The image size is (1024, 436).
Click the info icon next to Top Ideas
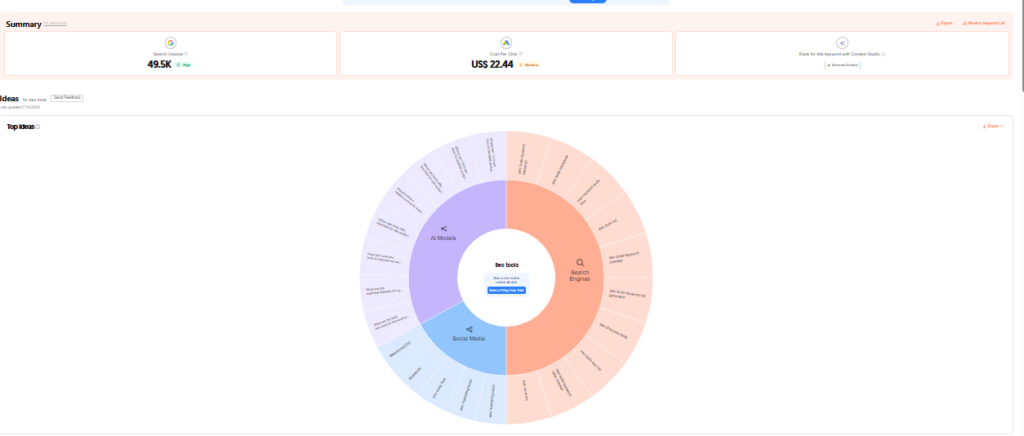pos(37,127)
